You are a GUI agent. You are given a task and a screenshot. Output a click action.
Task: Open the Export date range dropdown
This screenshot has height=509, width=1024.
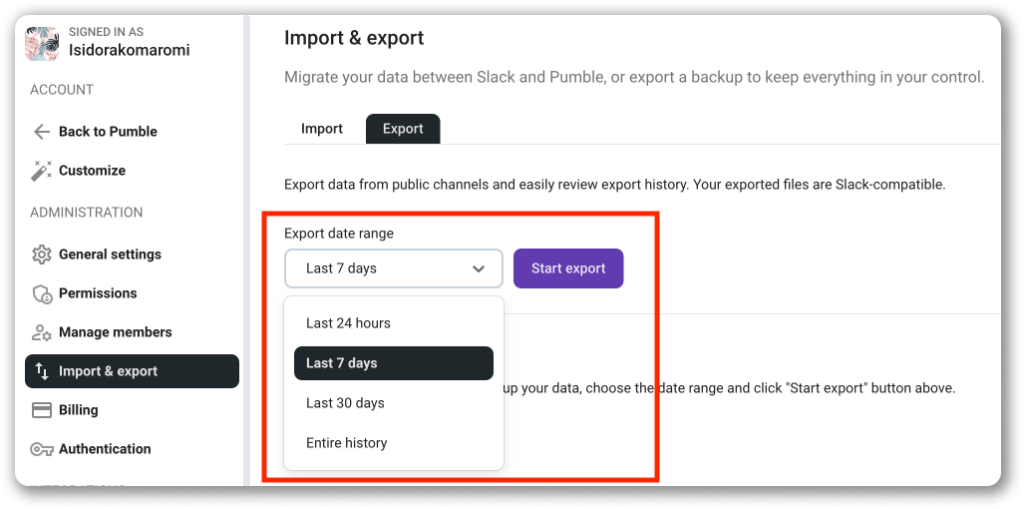click(394, 269)
